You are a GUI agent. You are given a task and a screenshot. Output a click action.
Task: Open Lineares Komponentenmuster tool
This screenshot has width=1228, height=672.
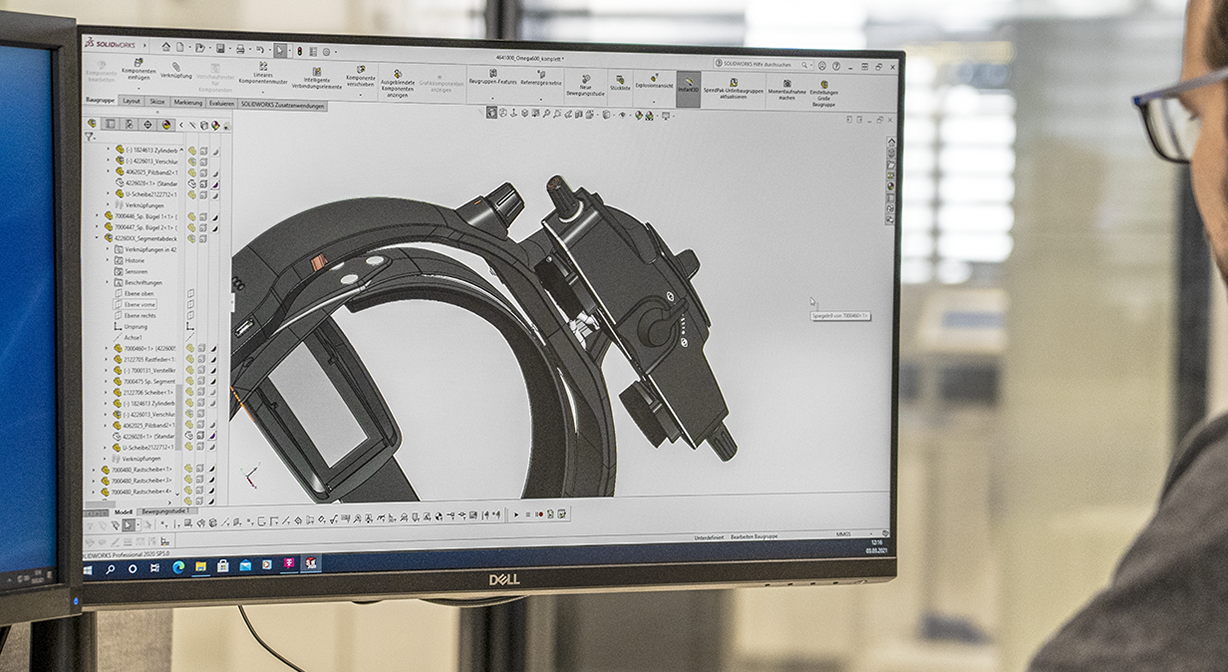(x=263, y=75)
